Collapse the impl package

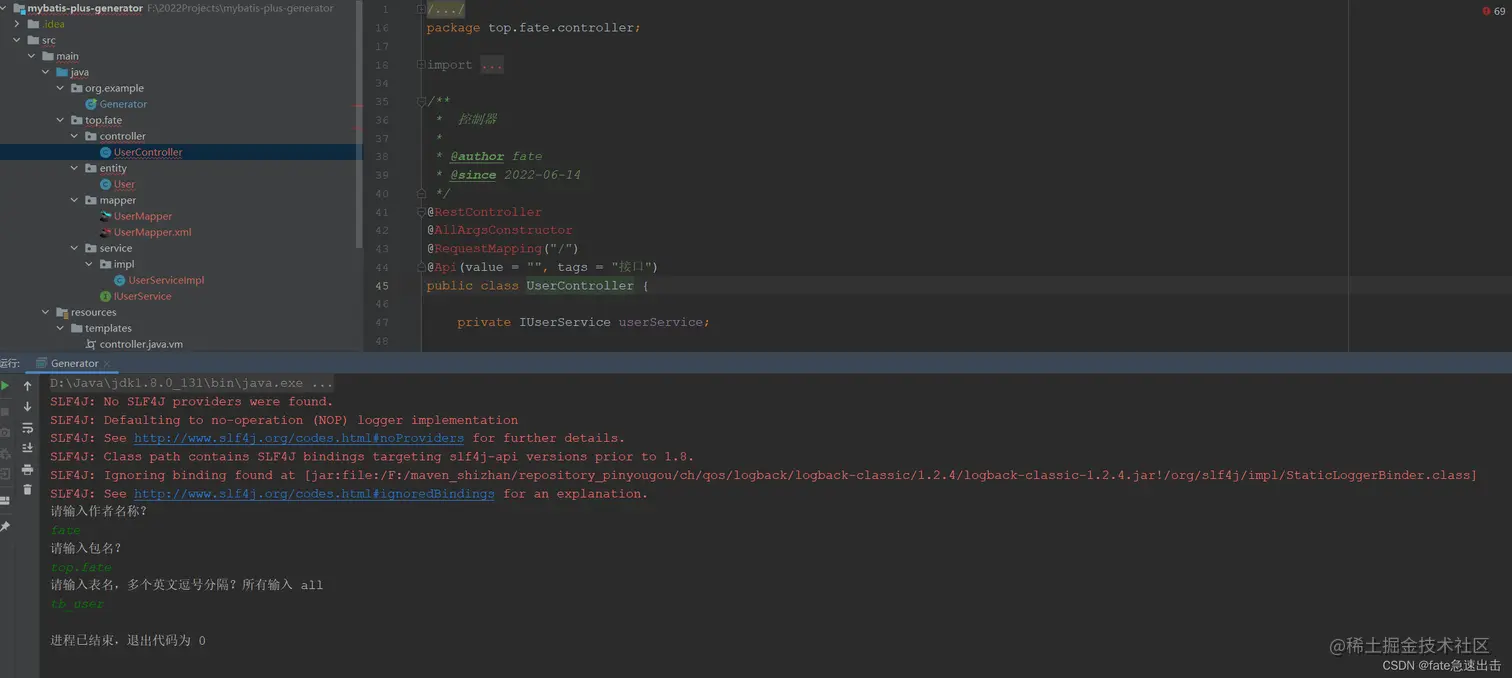[90, 264]
